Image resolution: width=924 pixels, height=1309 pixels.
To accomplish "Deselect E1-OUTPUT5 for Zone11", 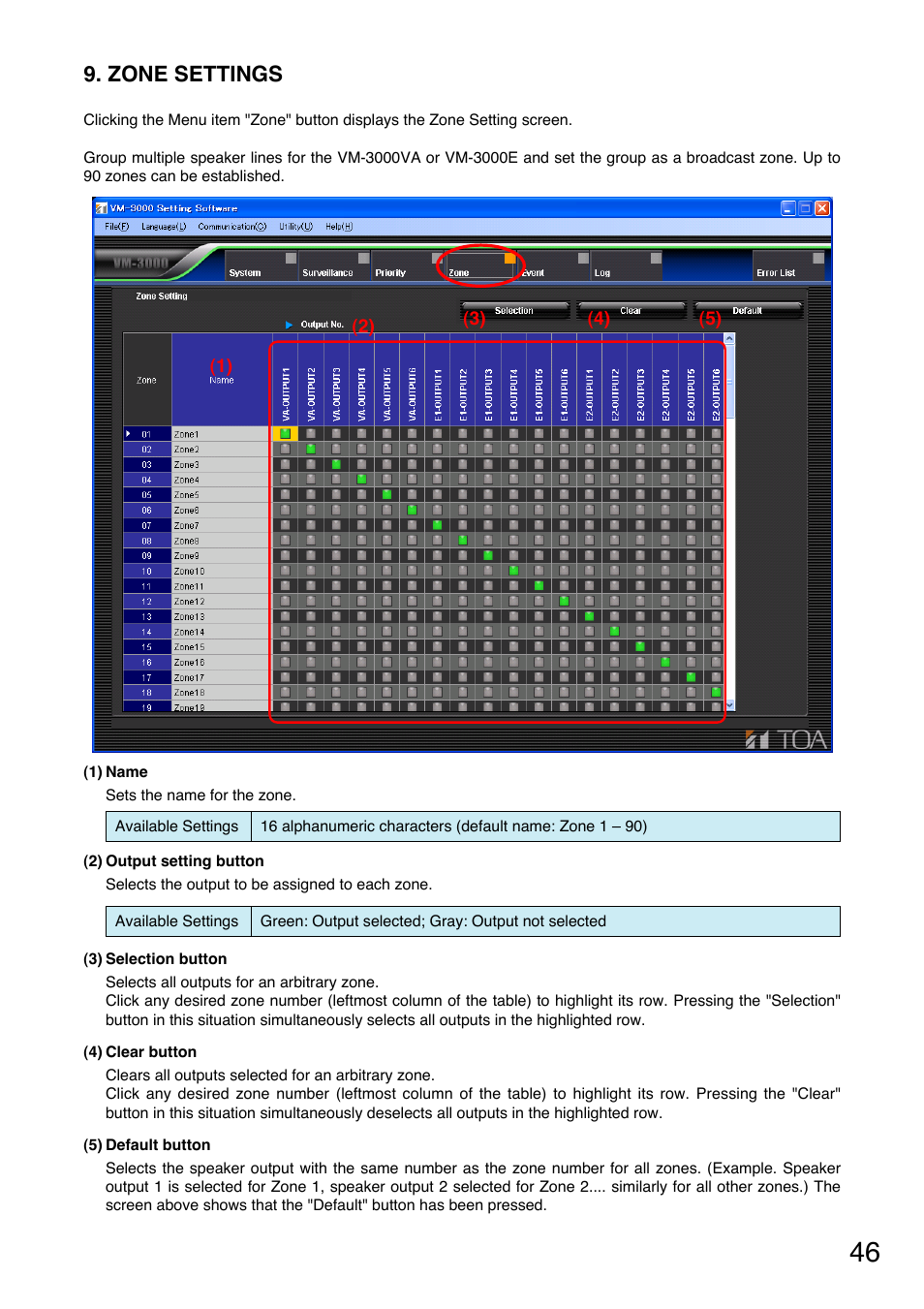I will coord(539,586).
